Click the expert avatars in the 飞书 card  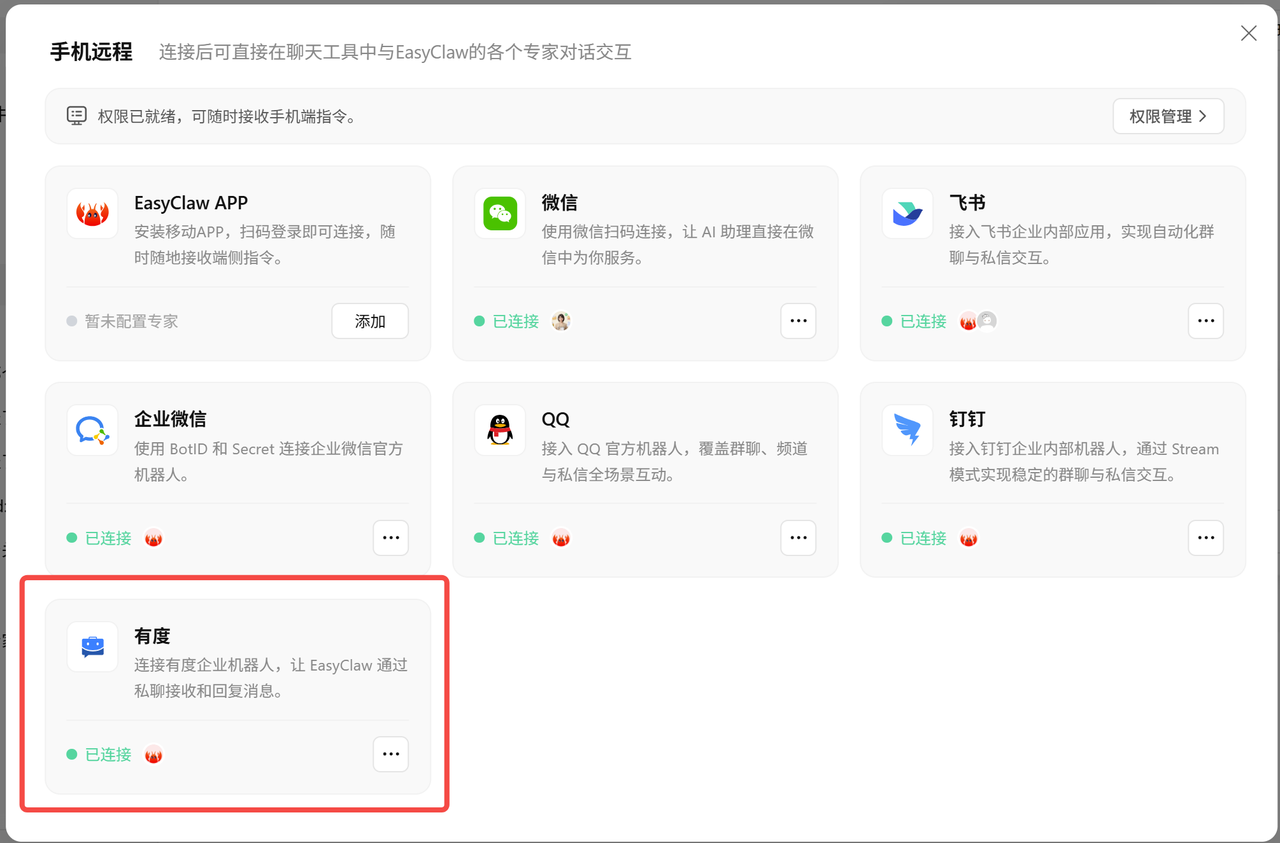pos(978,321)
